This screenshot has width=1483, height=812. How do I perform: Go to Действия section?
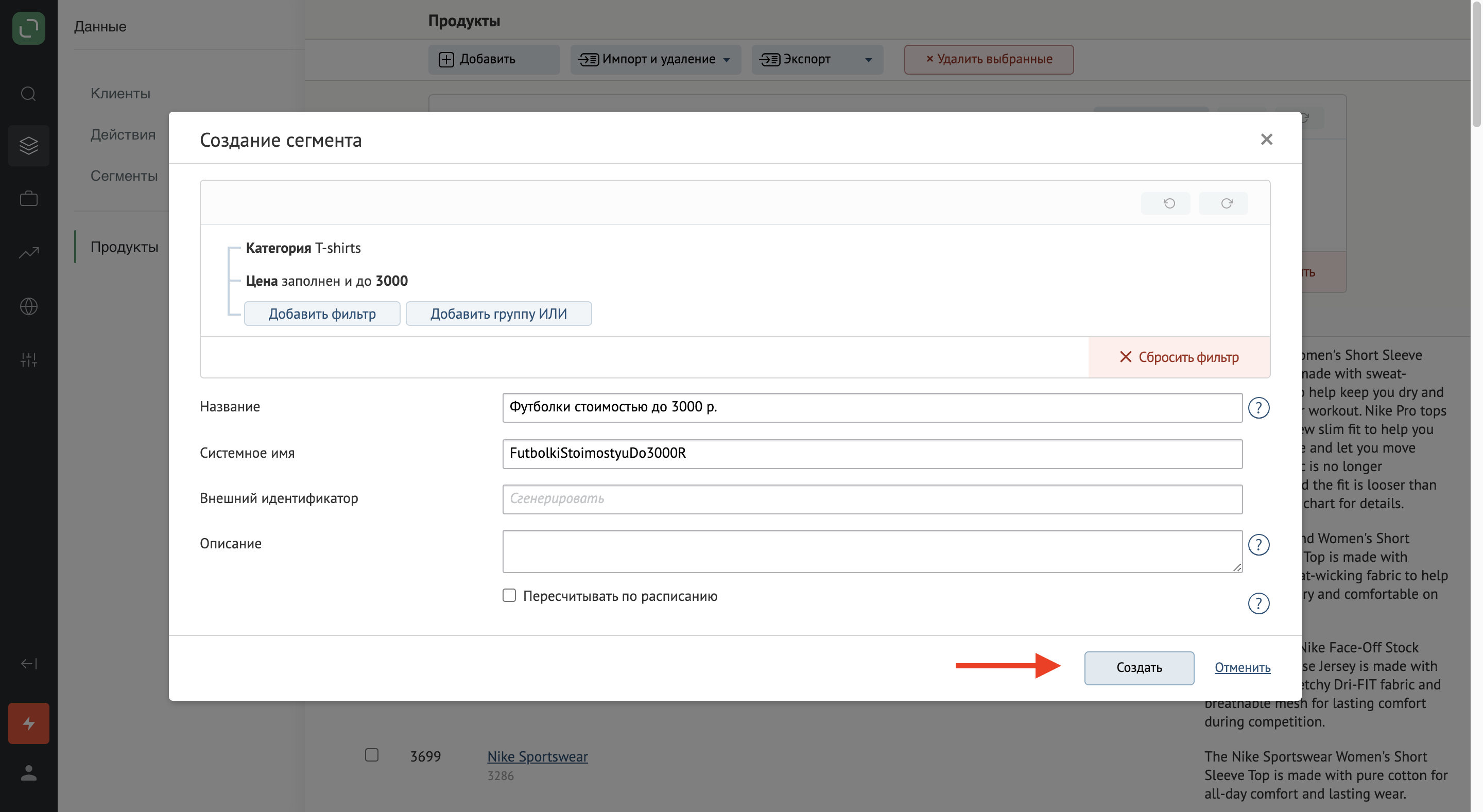coord(123,135)
